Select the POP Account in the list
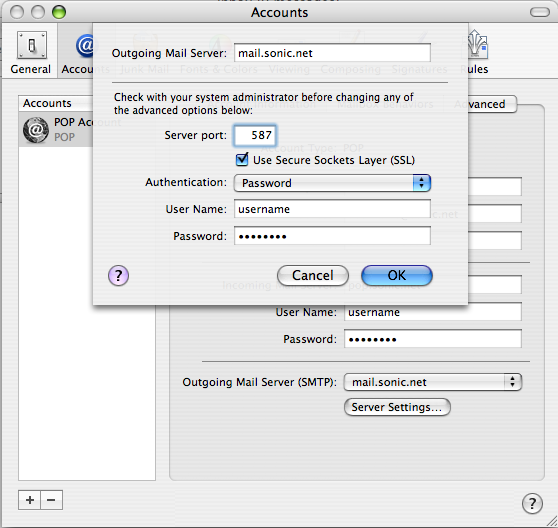558x528 pixels. 56,130
